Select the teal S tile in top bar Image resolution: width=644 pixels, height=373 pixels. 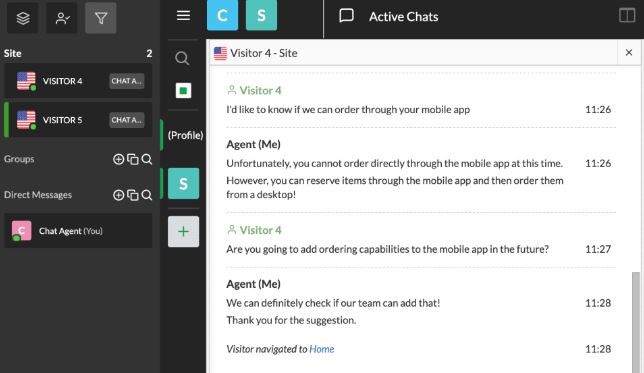coord(261,15)
